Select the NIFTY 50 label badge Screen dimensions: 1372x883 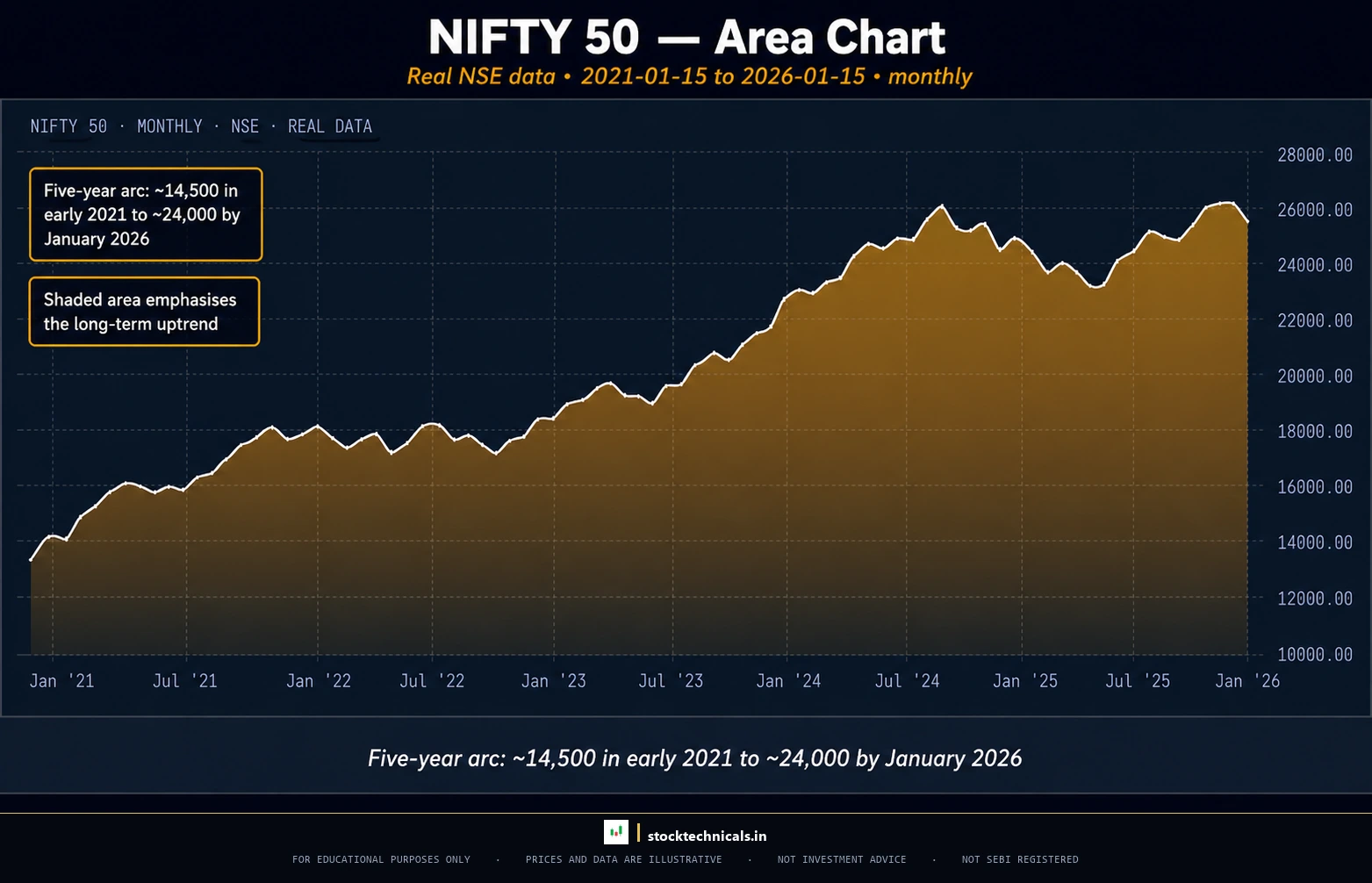(x=68, y=126)
